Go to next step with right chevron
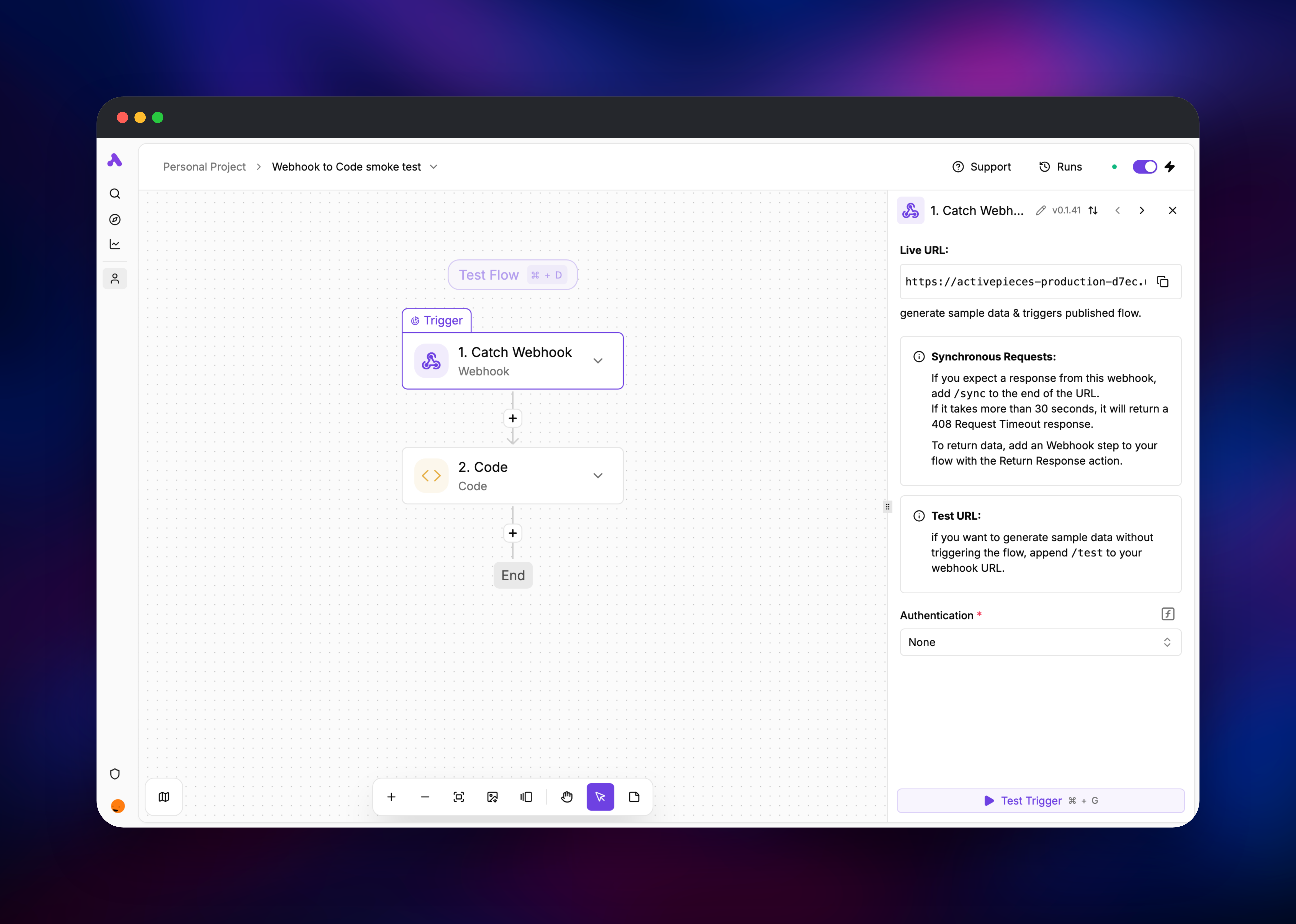The image size is (1296, 924). click(x=1142, y=211)
